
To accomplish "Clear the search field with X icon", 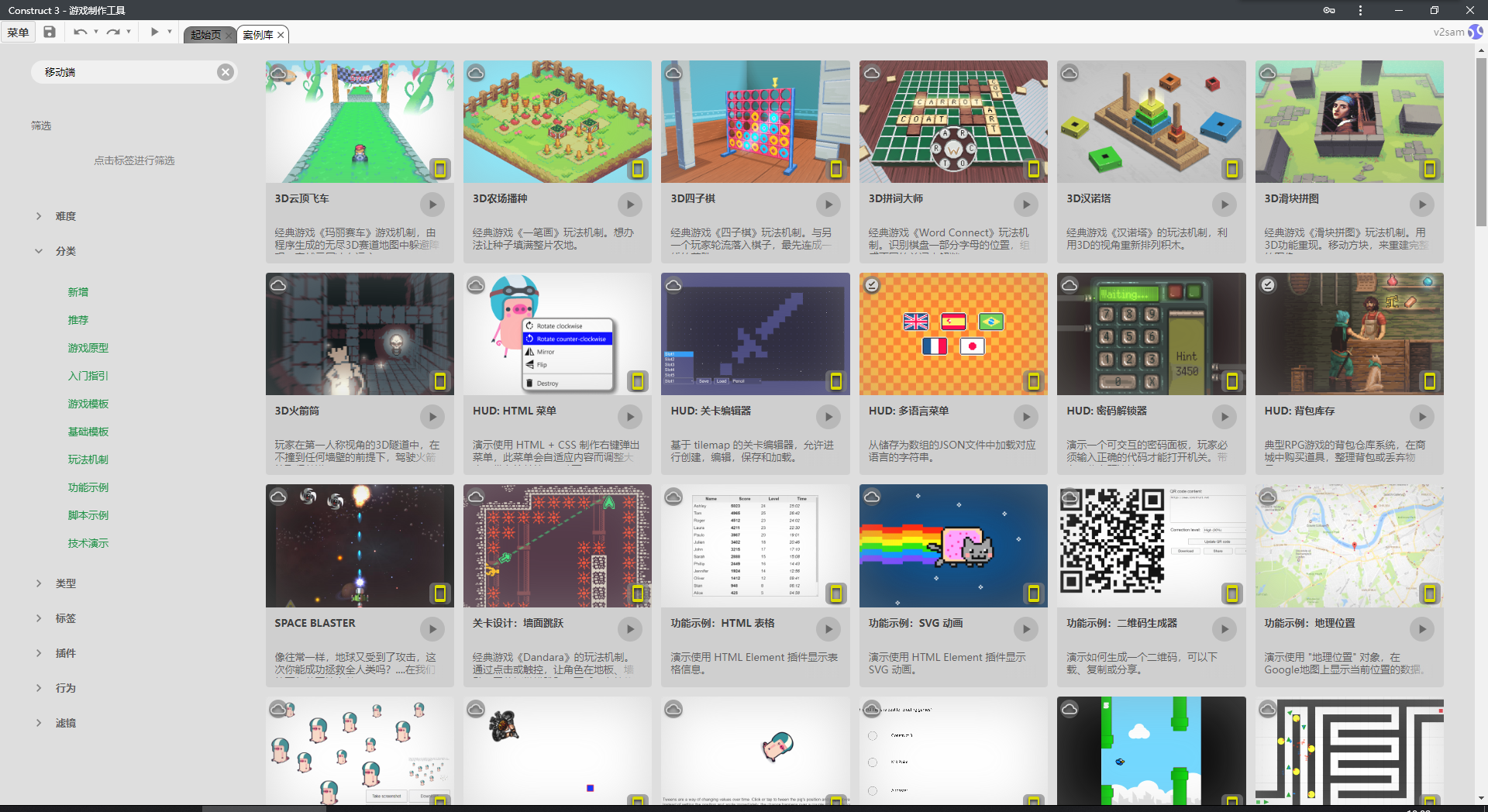I will 226,72.
